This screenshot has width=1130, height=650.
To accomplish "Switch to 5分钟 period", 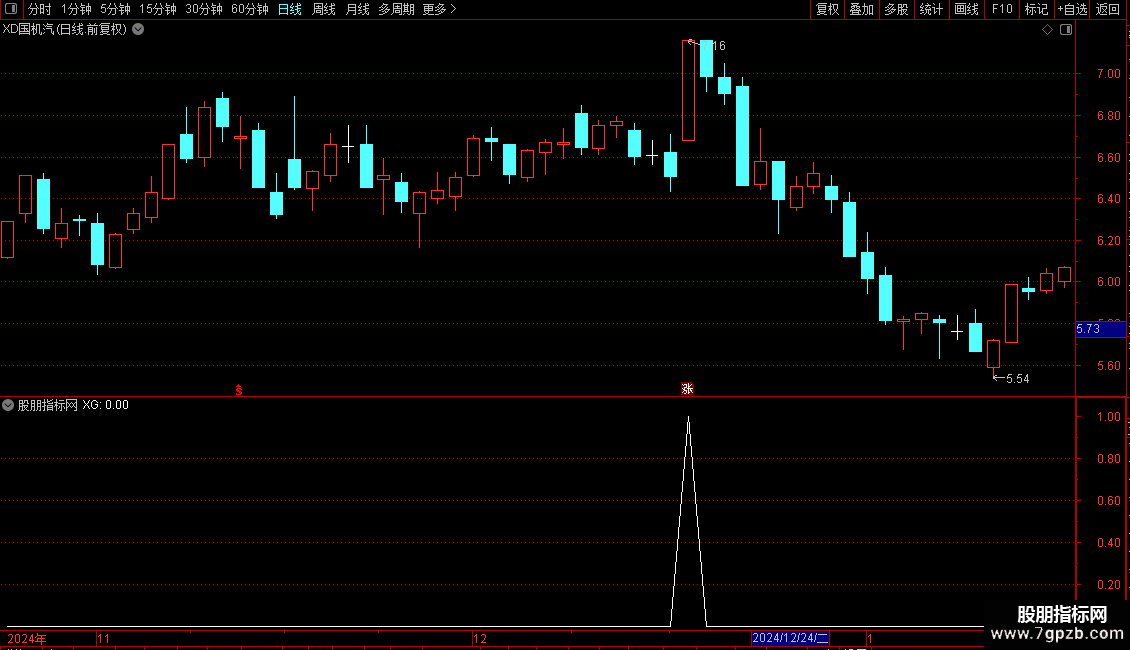I will [115, 9].
